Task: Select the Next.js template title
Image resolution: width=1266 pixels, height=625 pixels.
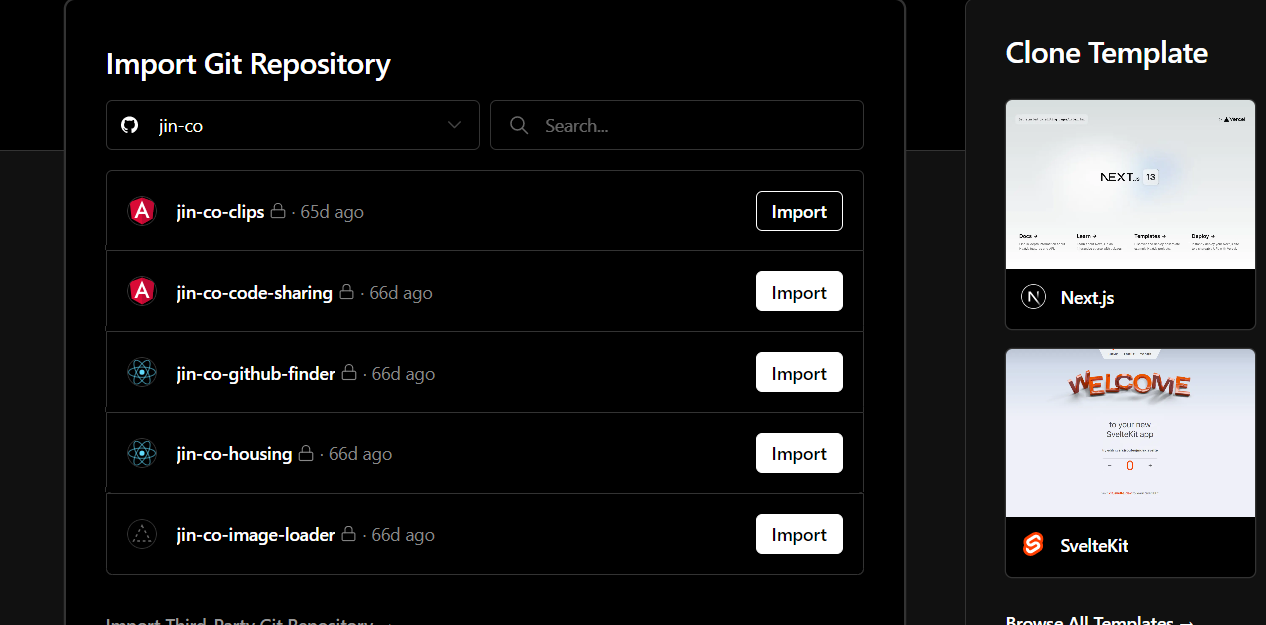Action: point(1088,297)
